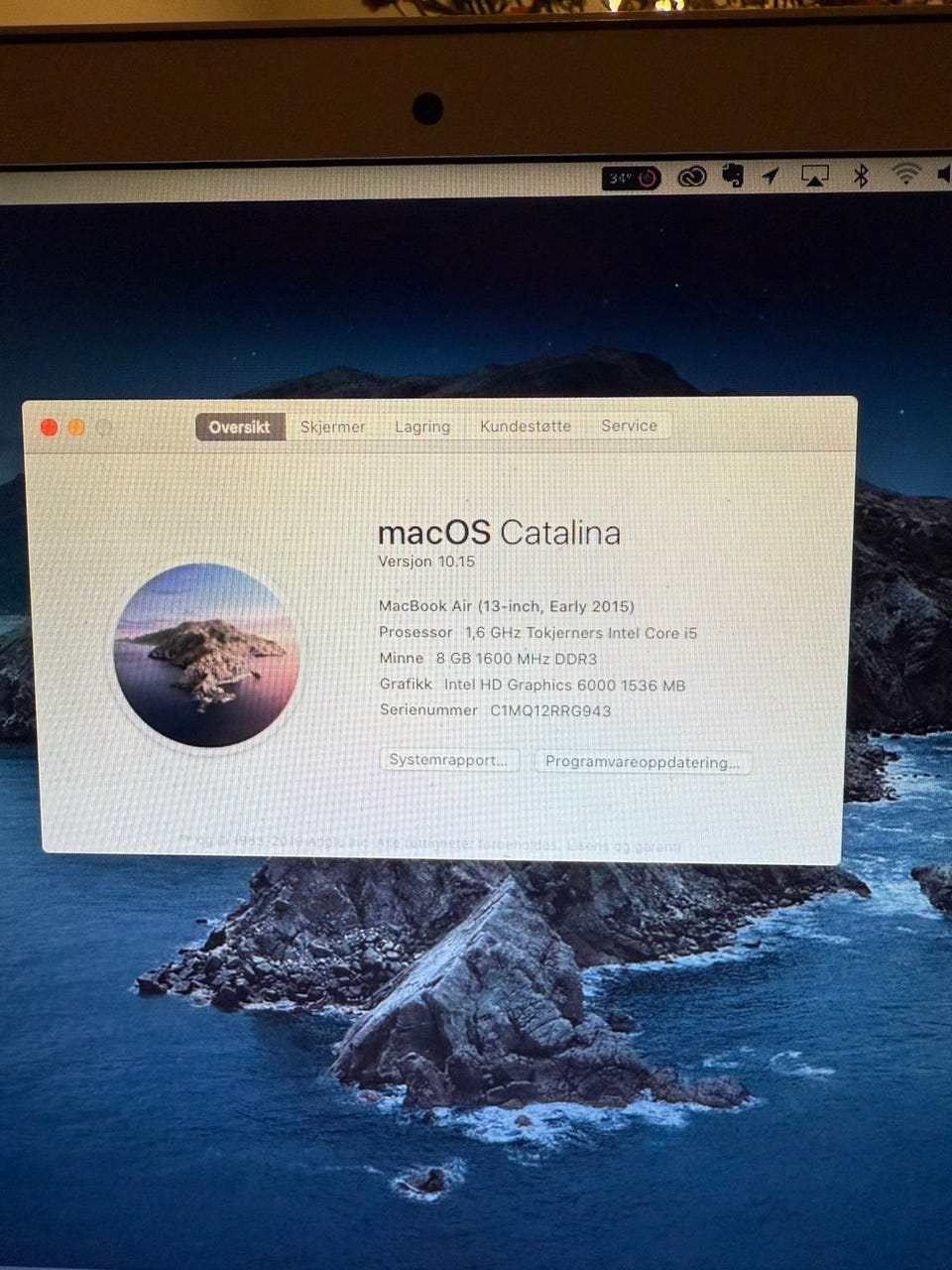This screenshot has height=1270, width=952.
Task: Click the macOS Catalina island logo
Action: (206, 655)
